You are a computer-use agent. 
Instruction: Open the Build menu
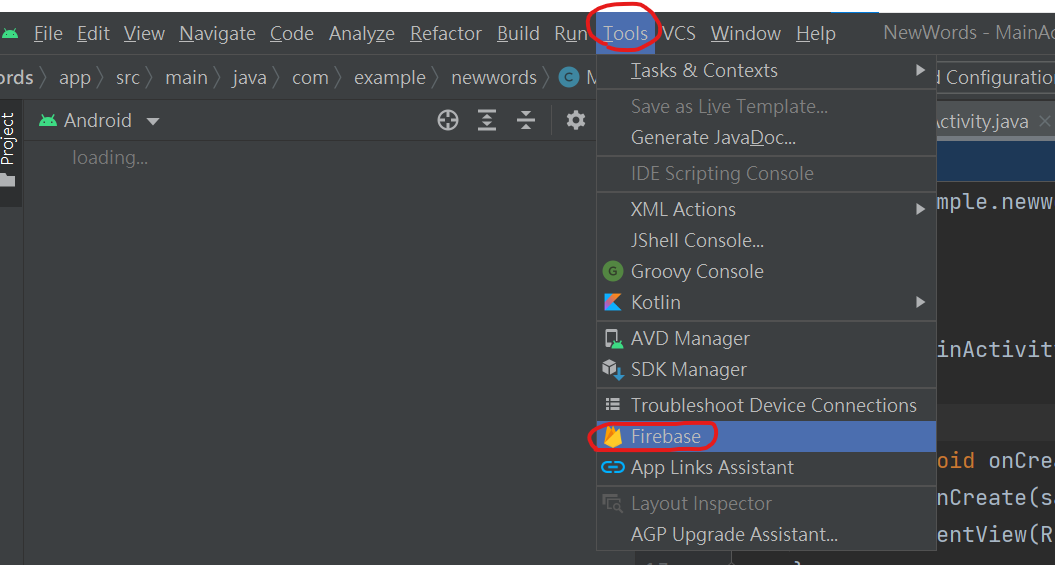coord(518,33)
